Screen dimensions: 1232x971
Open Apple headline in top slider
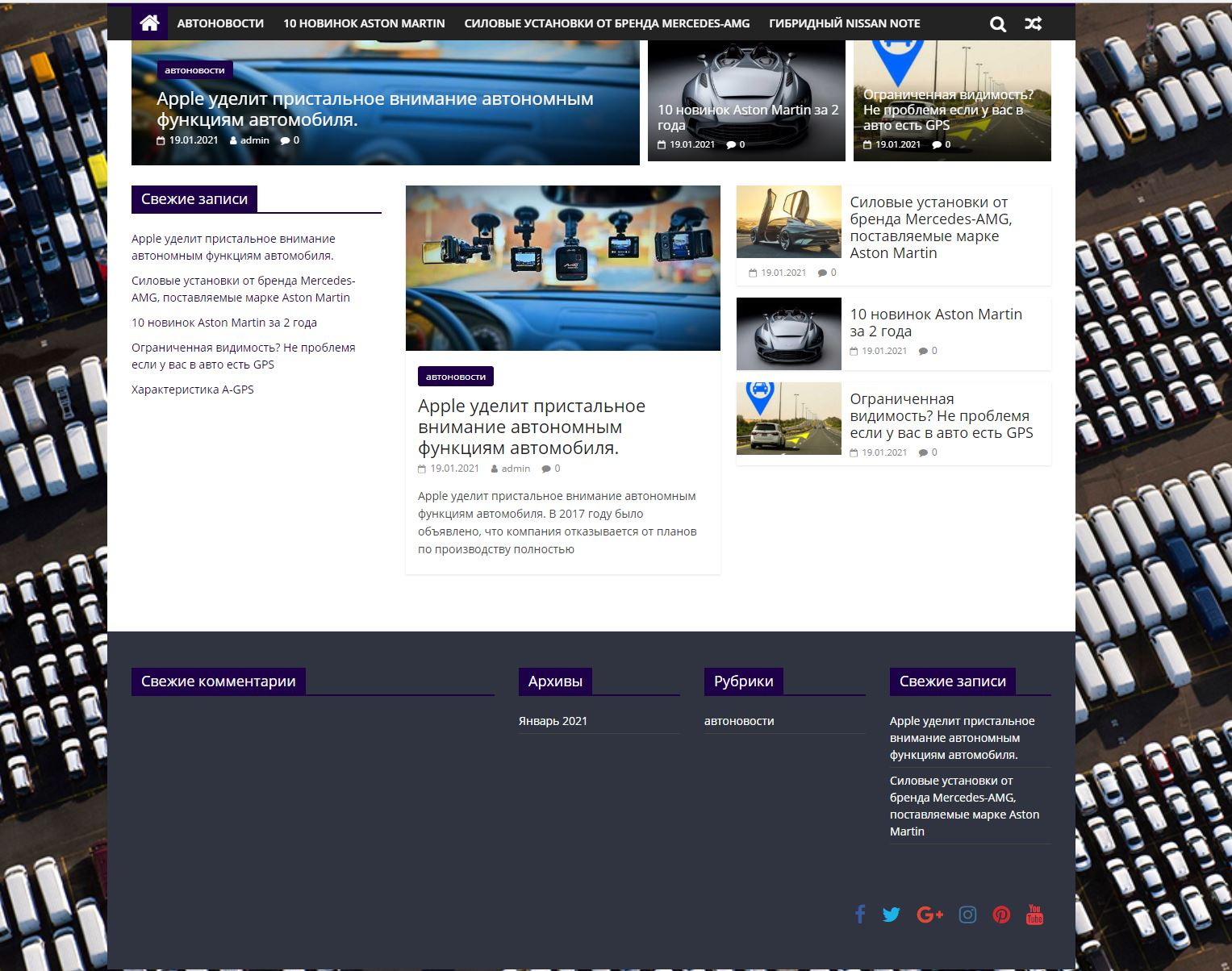[374, 109]
